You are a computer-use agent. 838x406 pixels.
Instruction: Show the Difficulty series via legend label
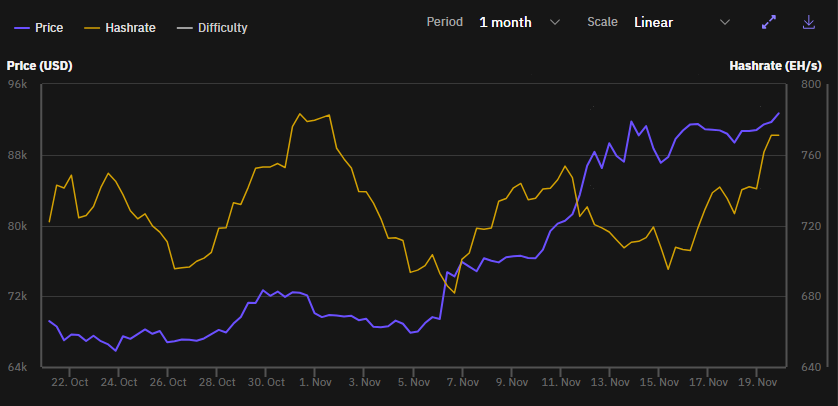[x=221, y=28]
